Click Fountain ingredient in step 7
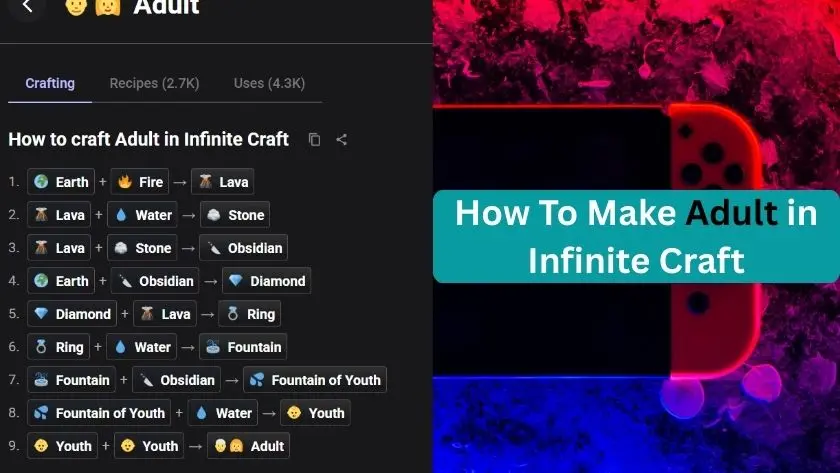Image resolution: width=840 pixels, height=473 pixels. tap(72, 380)
